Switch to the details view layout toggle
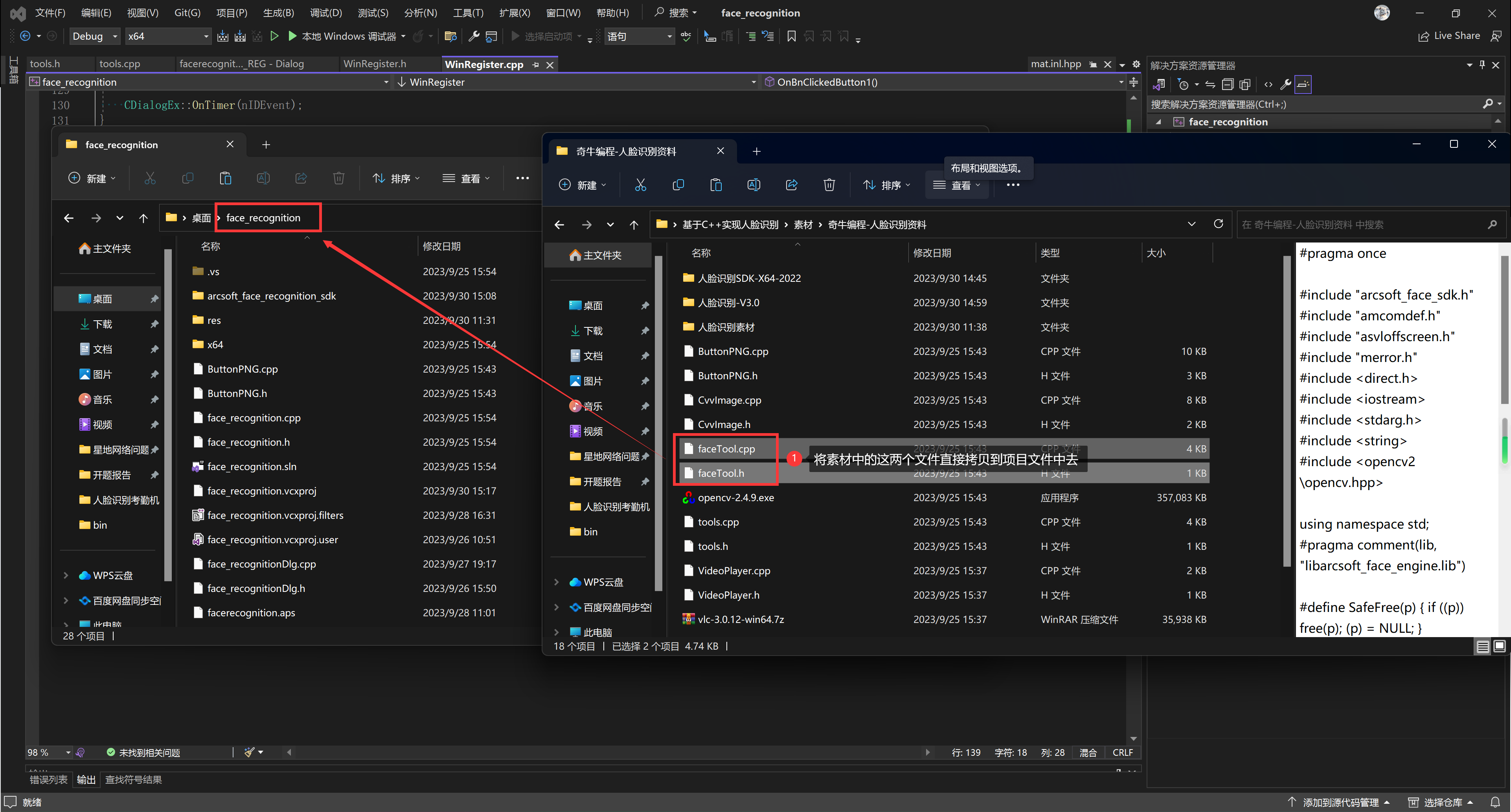Screen dimensions: 1511x812 pyautogui.click(x=1482, y=647)
